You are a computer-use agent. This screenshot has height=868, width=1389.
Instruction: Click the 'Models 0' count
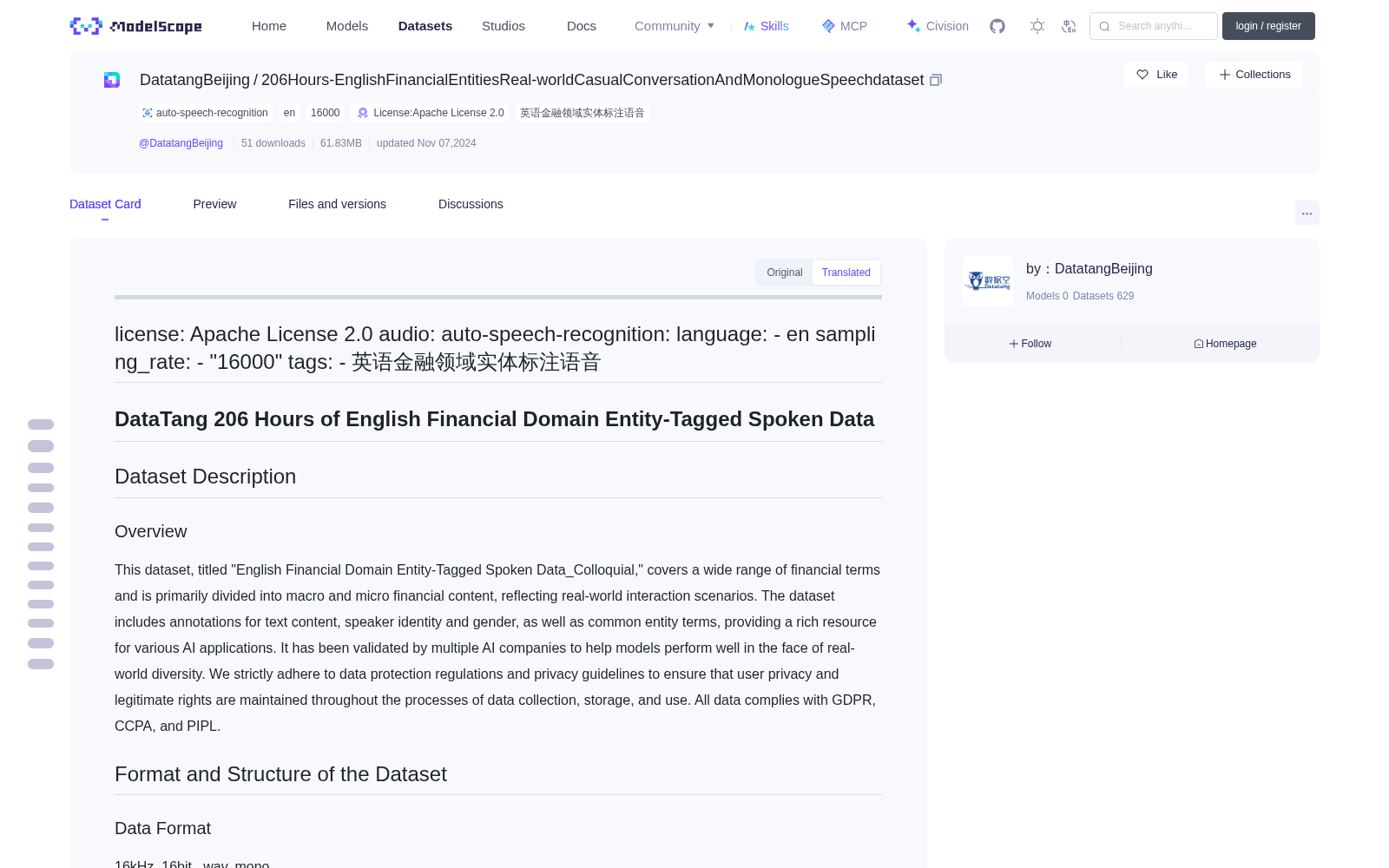point(1047,296)
